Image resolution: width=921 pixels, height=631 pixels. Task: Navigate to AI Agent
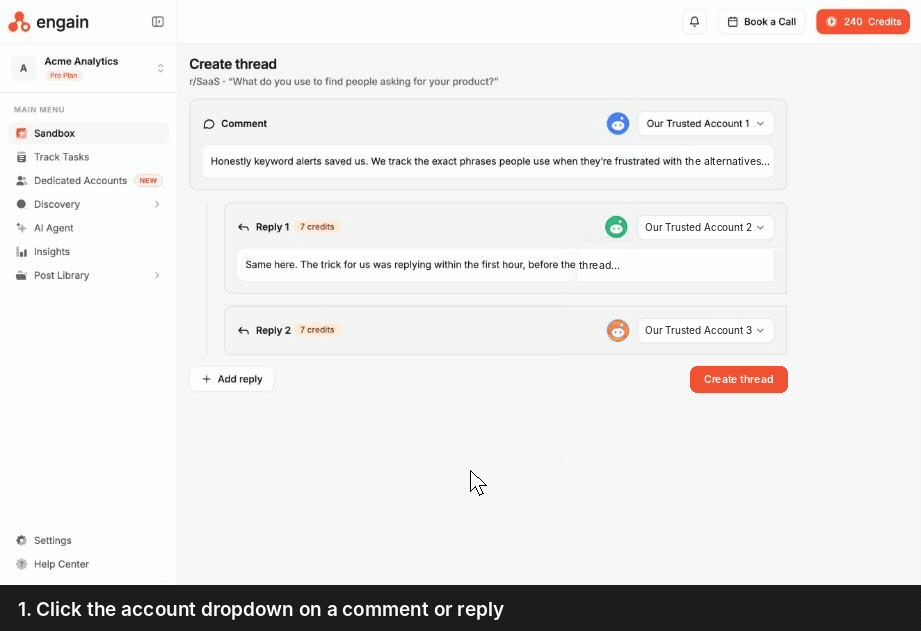89,228
